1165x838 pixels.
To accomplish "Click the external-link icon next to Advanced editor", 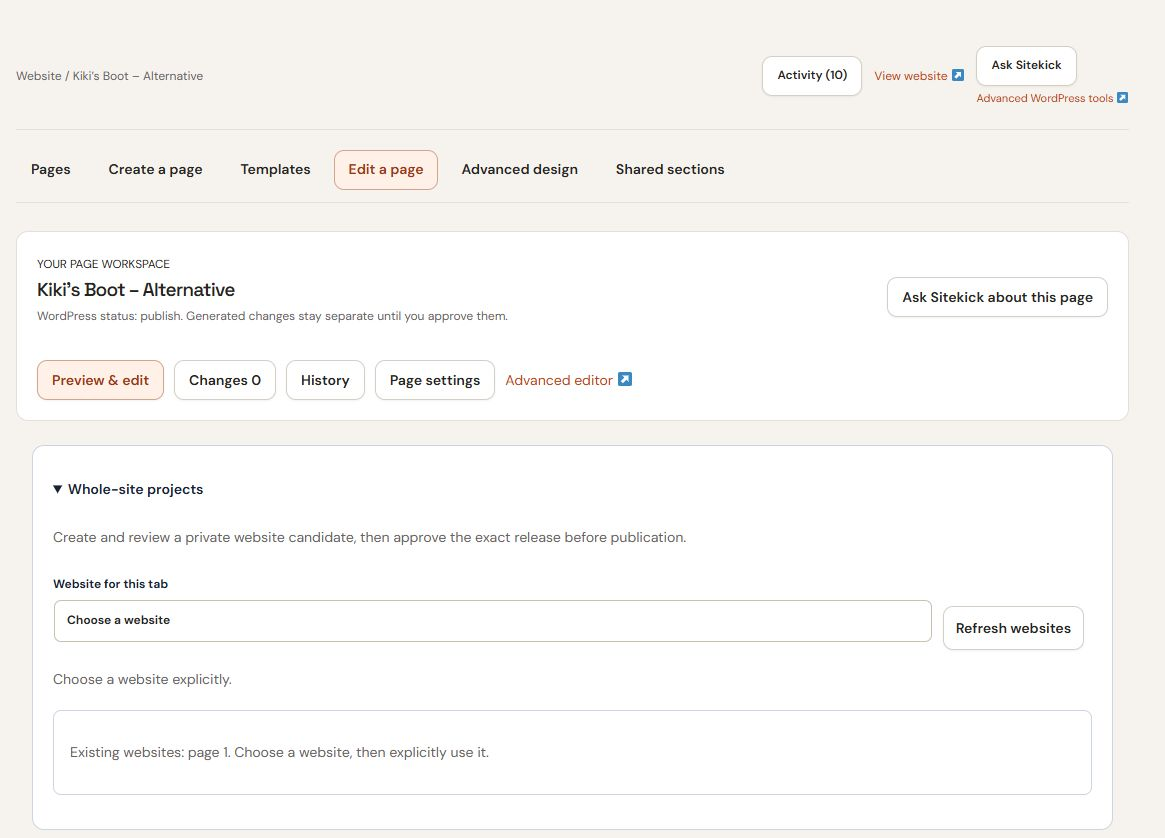I will 625,380.
